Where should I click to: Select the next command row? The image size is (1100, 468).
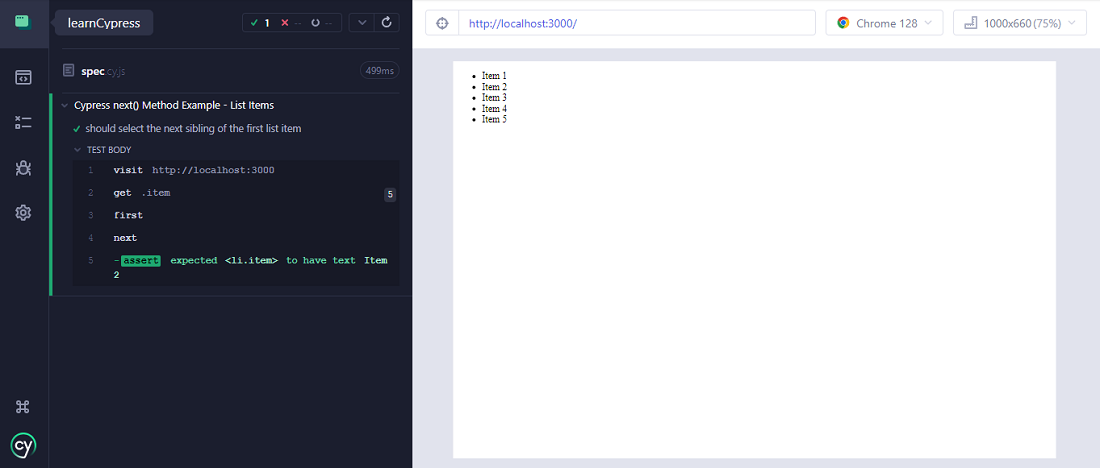pyautogui.click(x=236, y=238)
